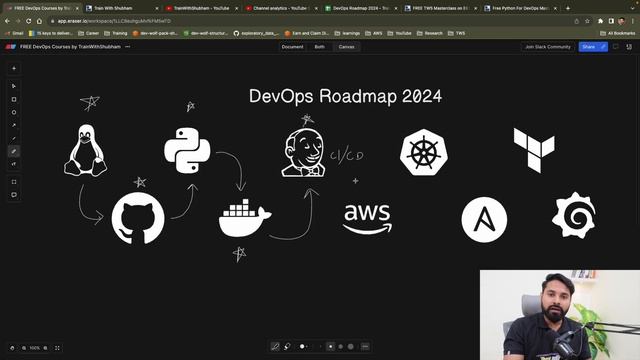Switch to TrainWithShubham - YouTube tab
The image size is (640, 360).
coord(201,8)
